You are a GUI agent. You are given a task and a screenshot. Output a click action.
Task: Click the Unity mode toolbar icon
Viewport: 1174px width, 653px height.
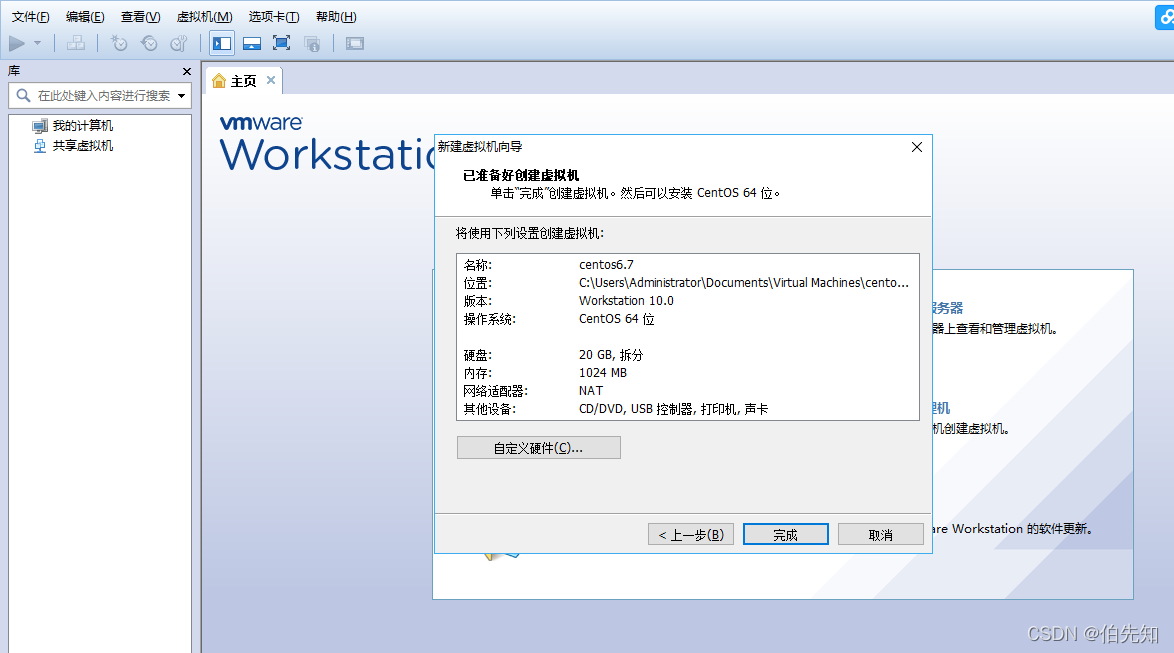pos(312,43)
